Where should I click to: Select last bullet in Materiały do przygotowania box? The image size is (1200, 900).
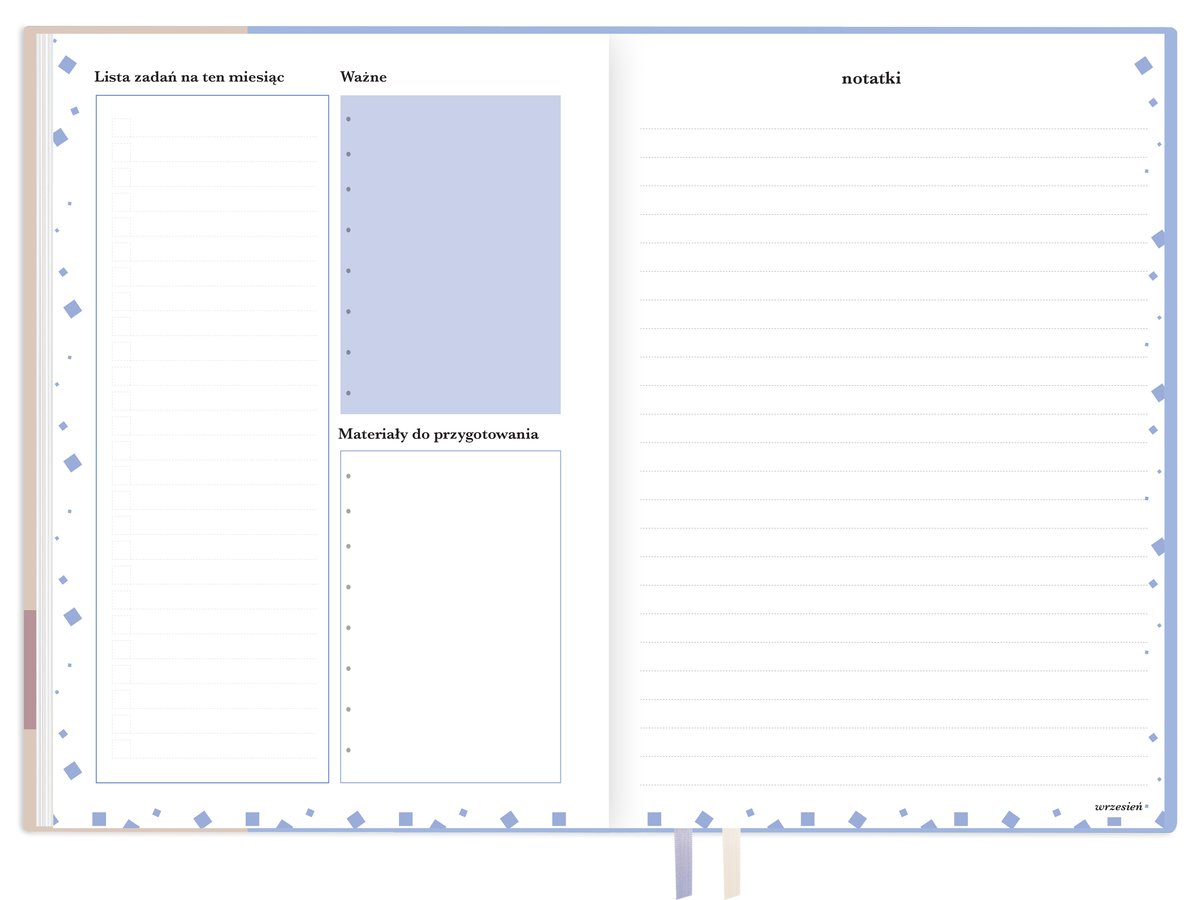click(x=348, y=750)
